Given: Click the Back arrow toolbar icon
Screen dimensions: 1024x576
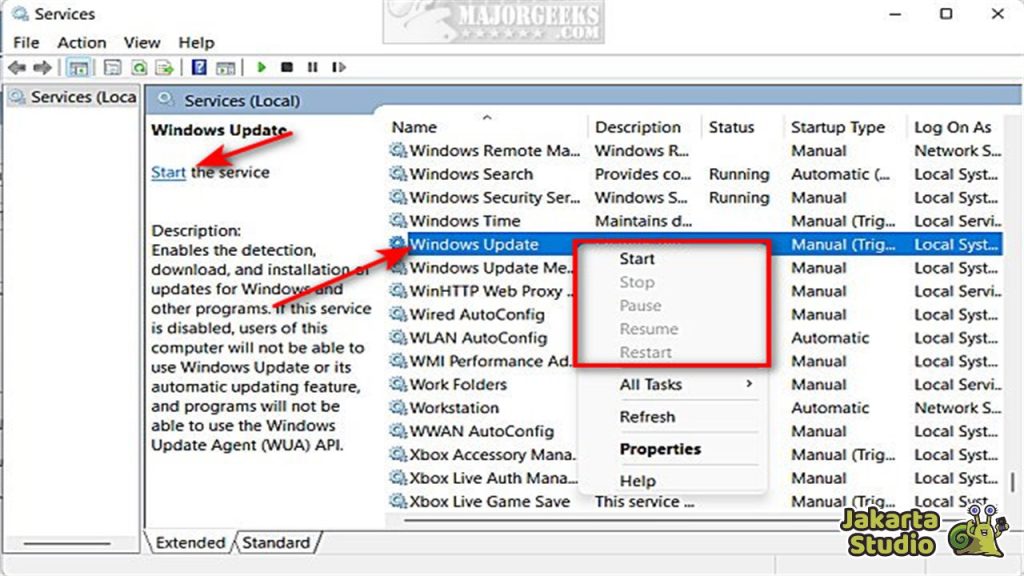Looking at the screenshot, I should (17, 67).
